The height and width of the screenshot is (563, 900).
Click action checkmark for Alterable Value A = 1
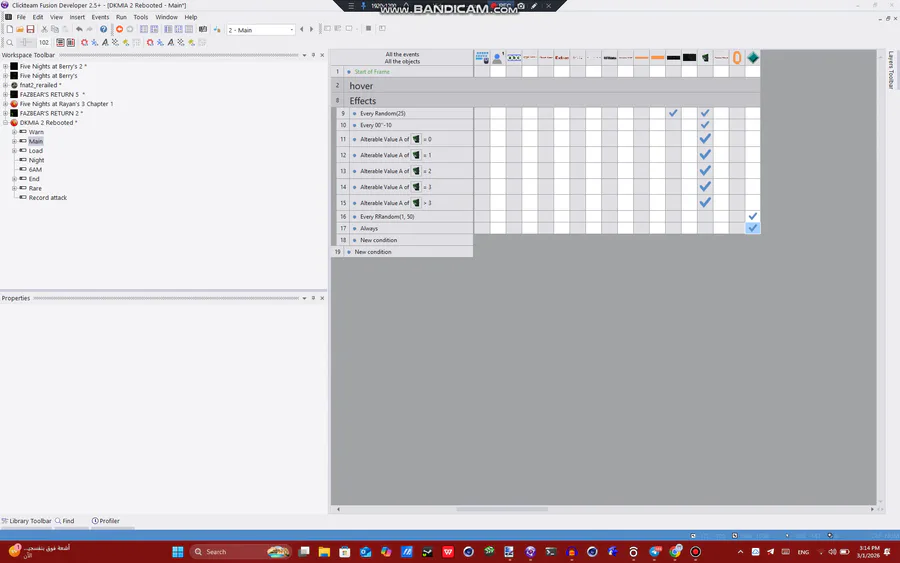[705, 155]
